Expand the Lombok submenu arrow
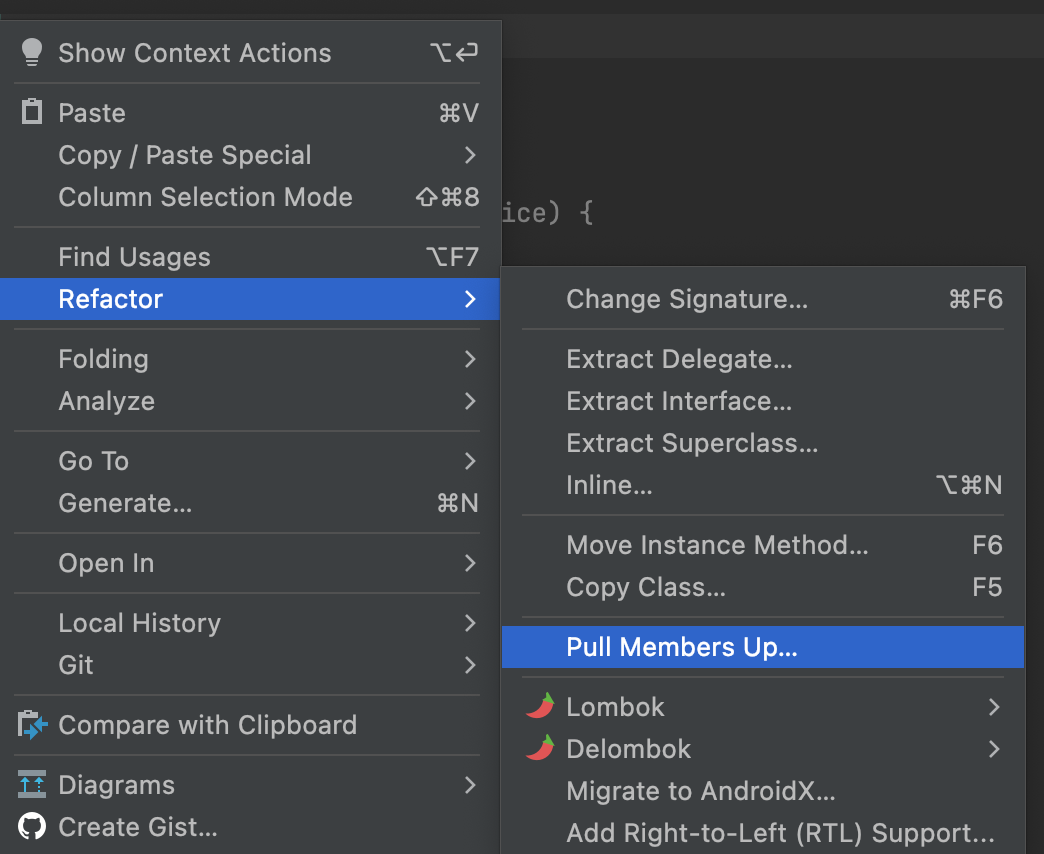The width and height of the screenshot is (1044, 854). [x=993, y=707]
